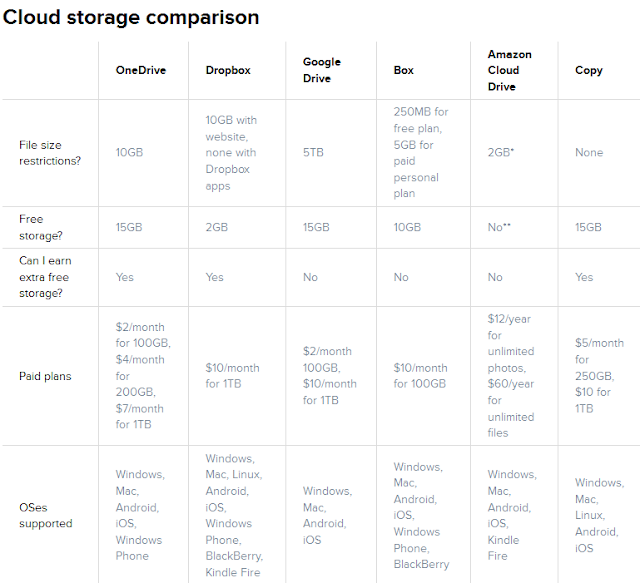Screen dimensions: 640x583
Task: Select the Amazon Cloud Drive header
Action: [x=510, y=70]
